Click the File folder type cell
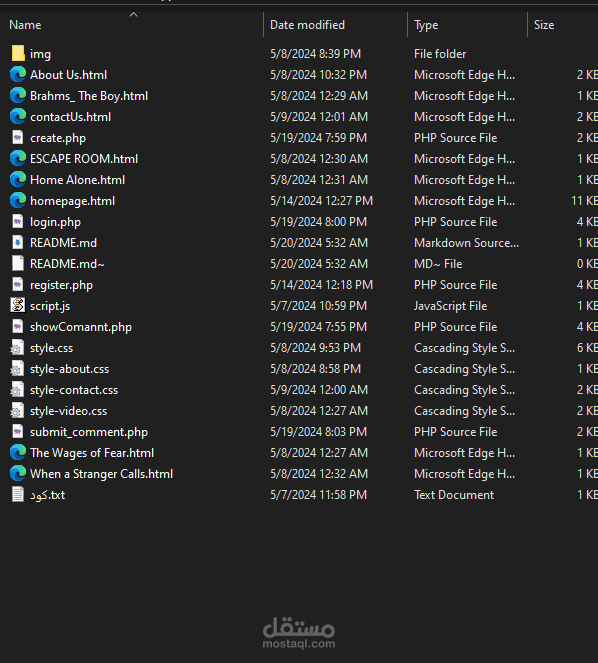The height and width of the screenshot is (663, 598). tap(440, 54)
